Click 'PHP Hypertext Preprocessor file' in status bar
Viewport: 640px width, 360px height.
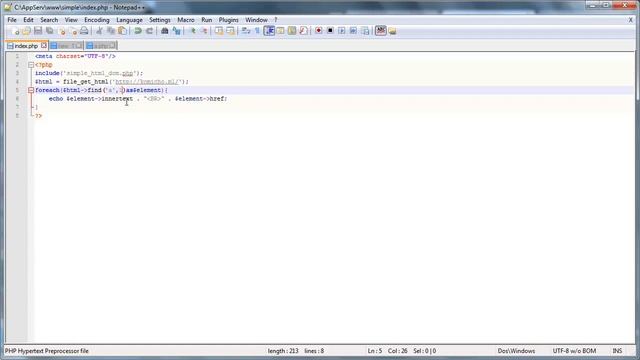click(47, 351)
